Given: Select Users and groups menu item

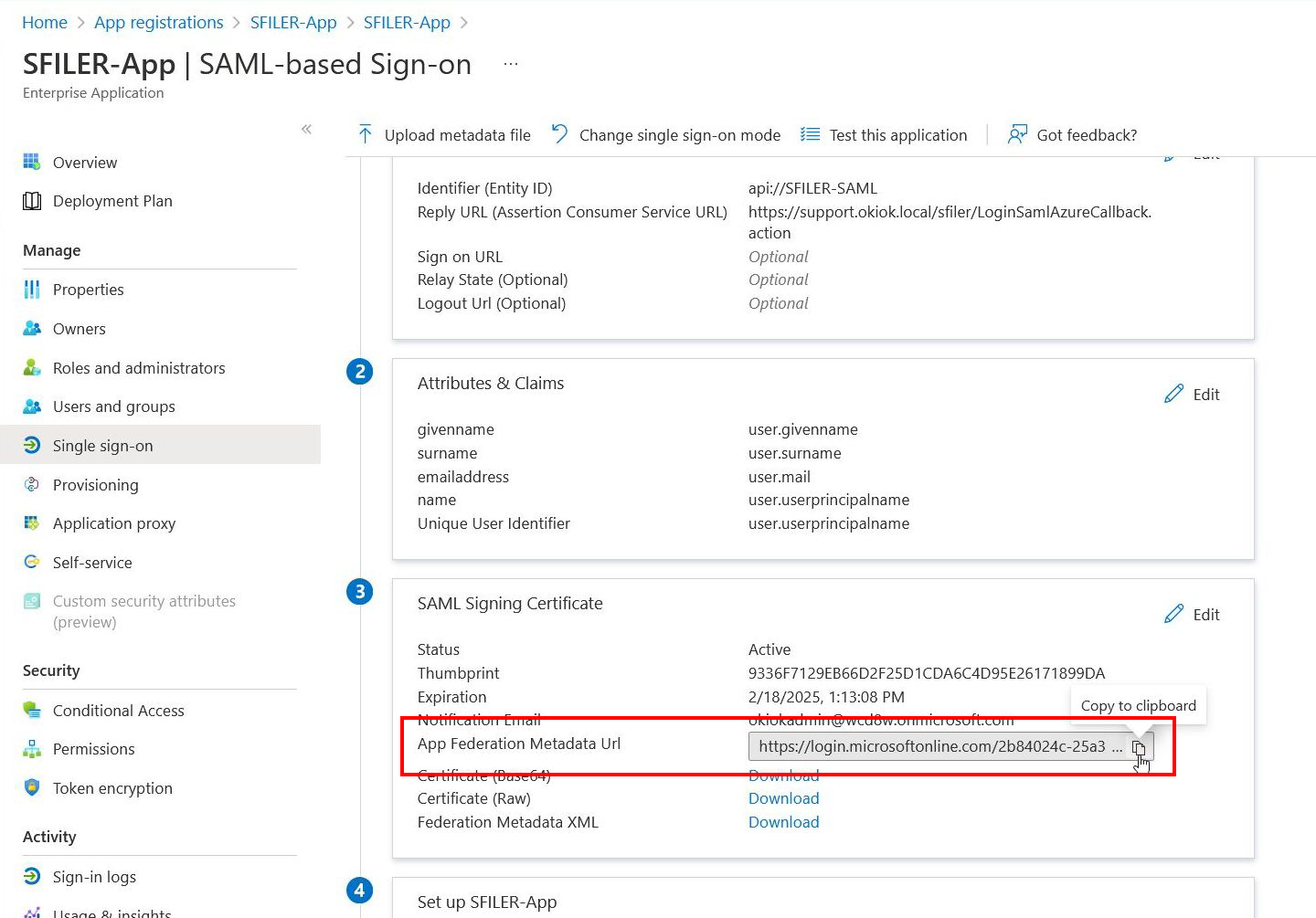Looking at the screenshot, I should (x=114, y=406).
